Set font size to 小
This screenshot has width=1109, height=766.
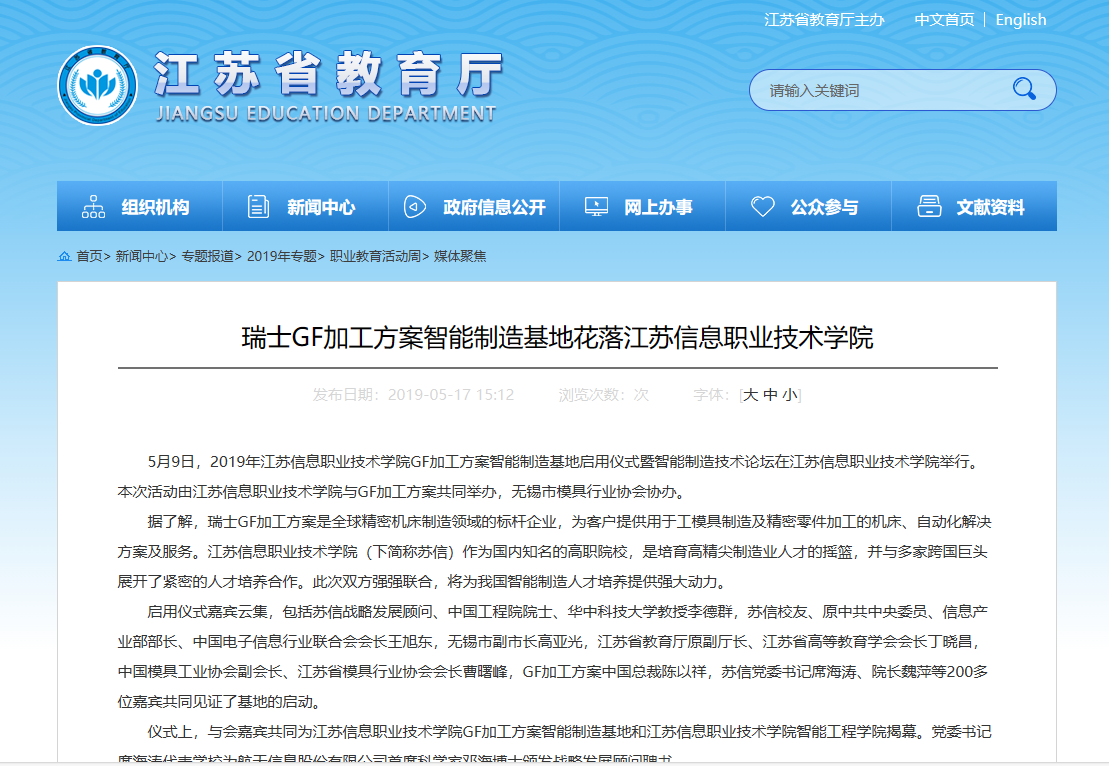pyautogui.click(x=789, y=395)
